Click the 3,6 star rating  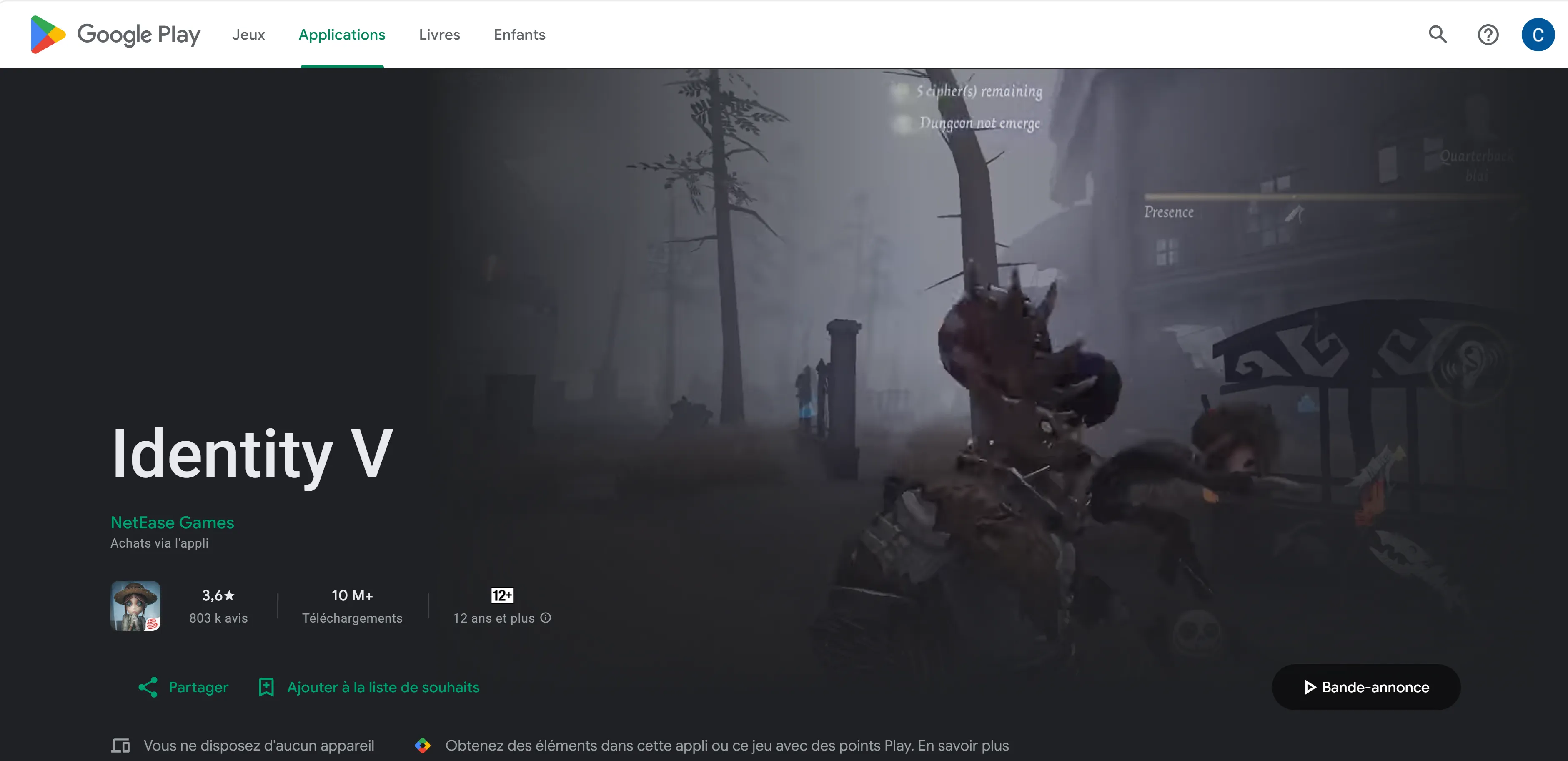218,595
